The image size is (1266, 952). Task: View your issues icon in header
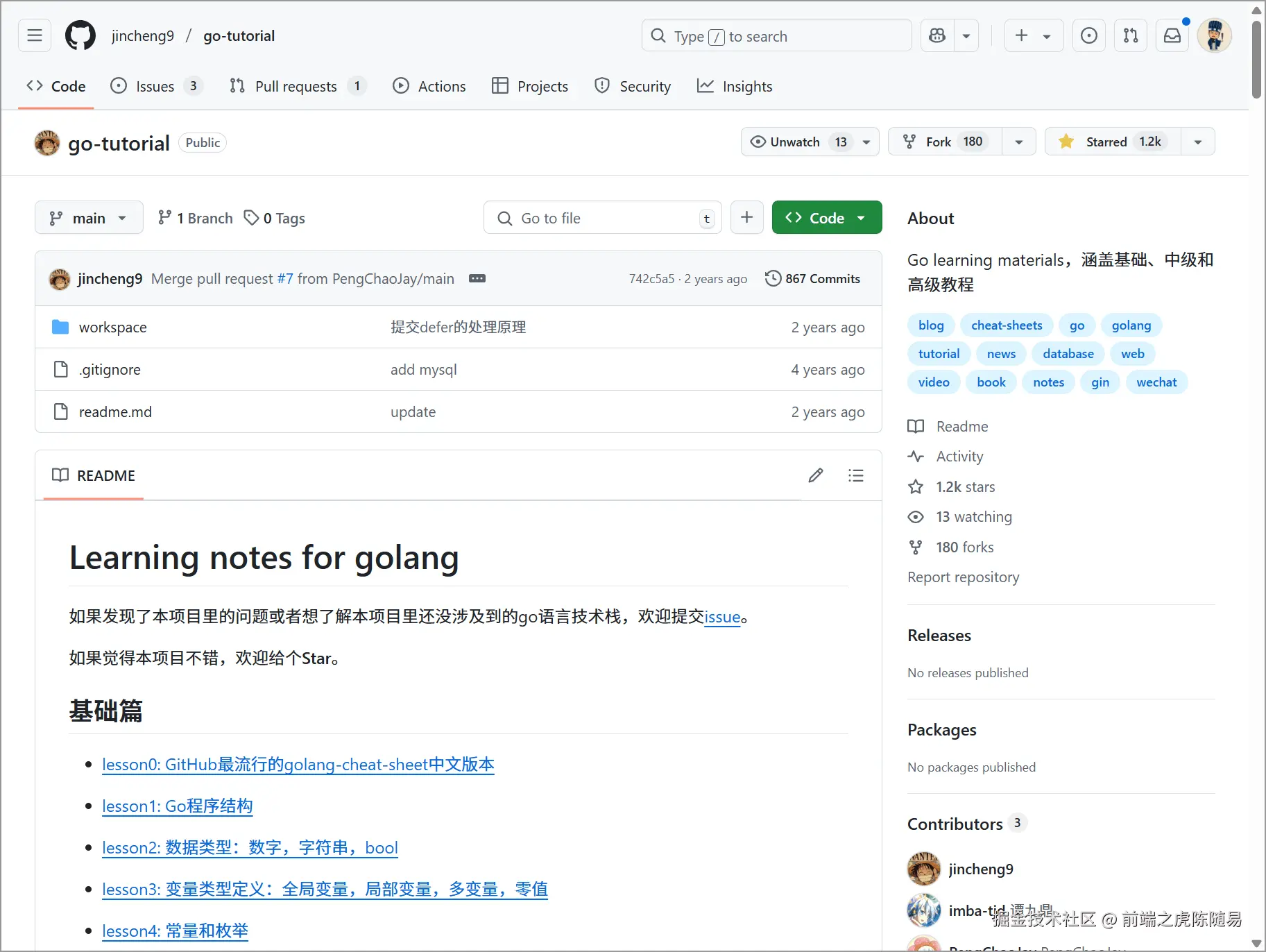tap(1089, 35)
